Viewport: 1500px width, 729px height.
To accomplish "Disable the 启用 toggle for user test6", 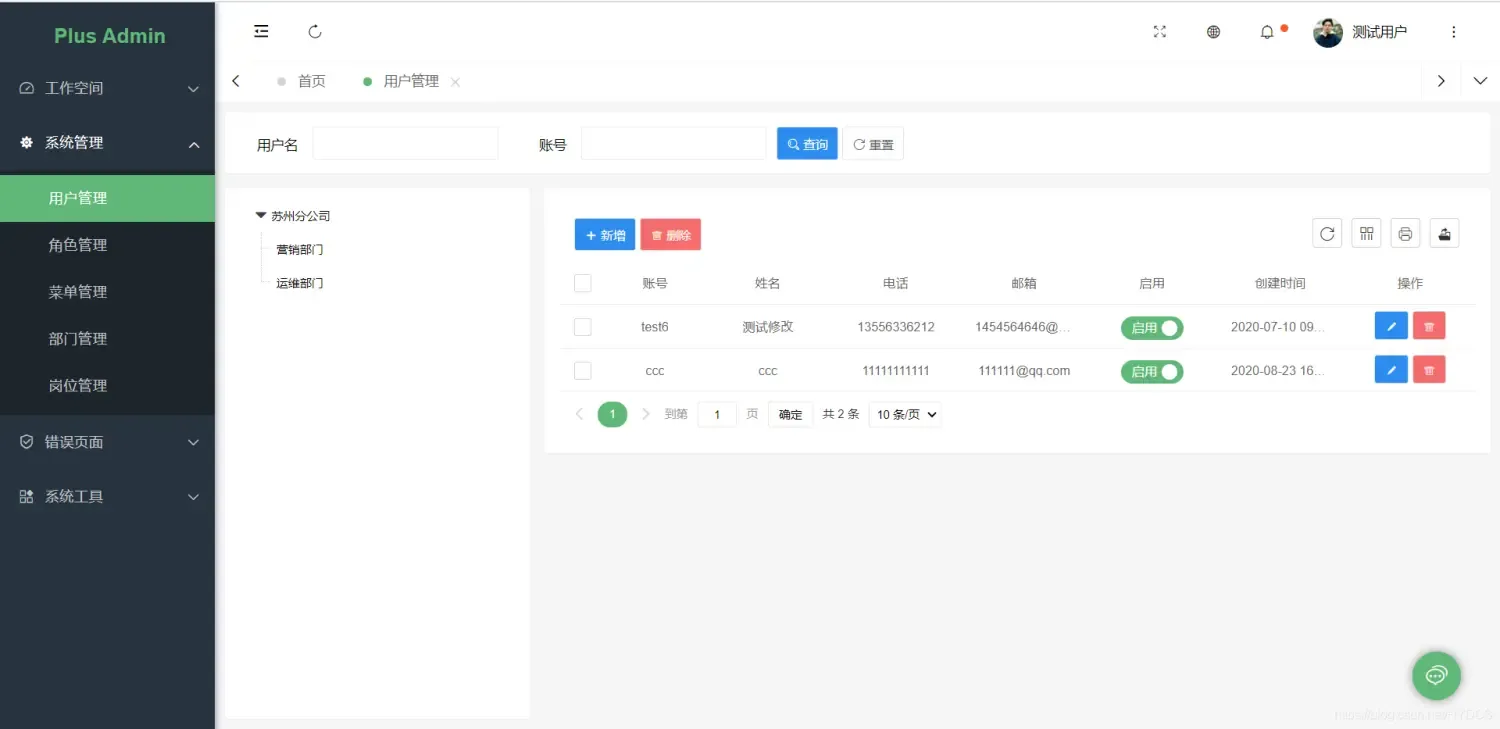I will coord(1151,327).
